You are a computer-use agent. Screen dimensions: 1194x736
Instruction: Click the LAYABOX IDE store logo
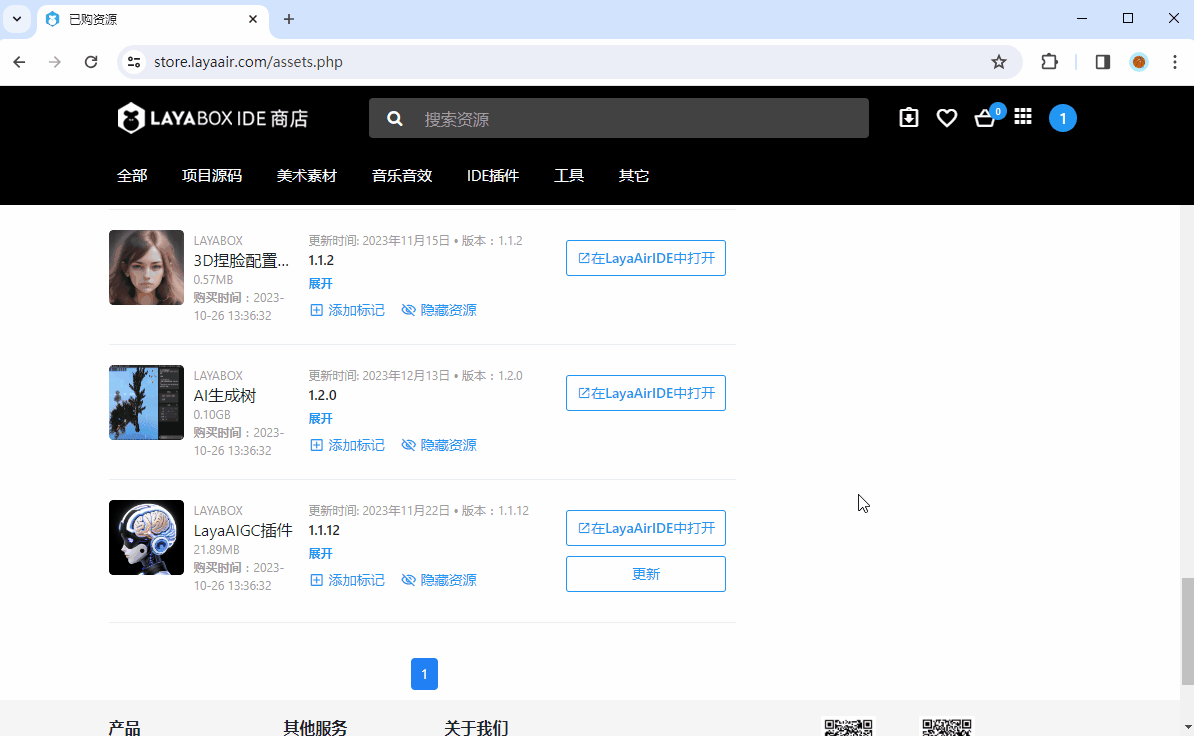pos(212,119)
